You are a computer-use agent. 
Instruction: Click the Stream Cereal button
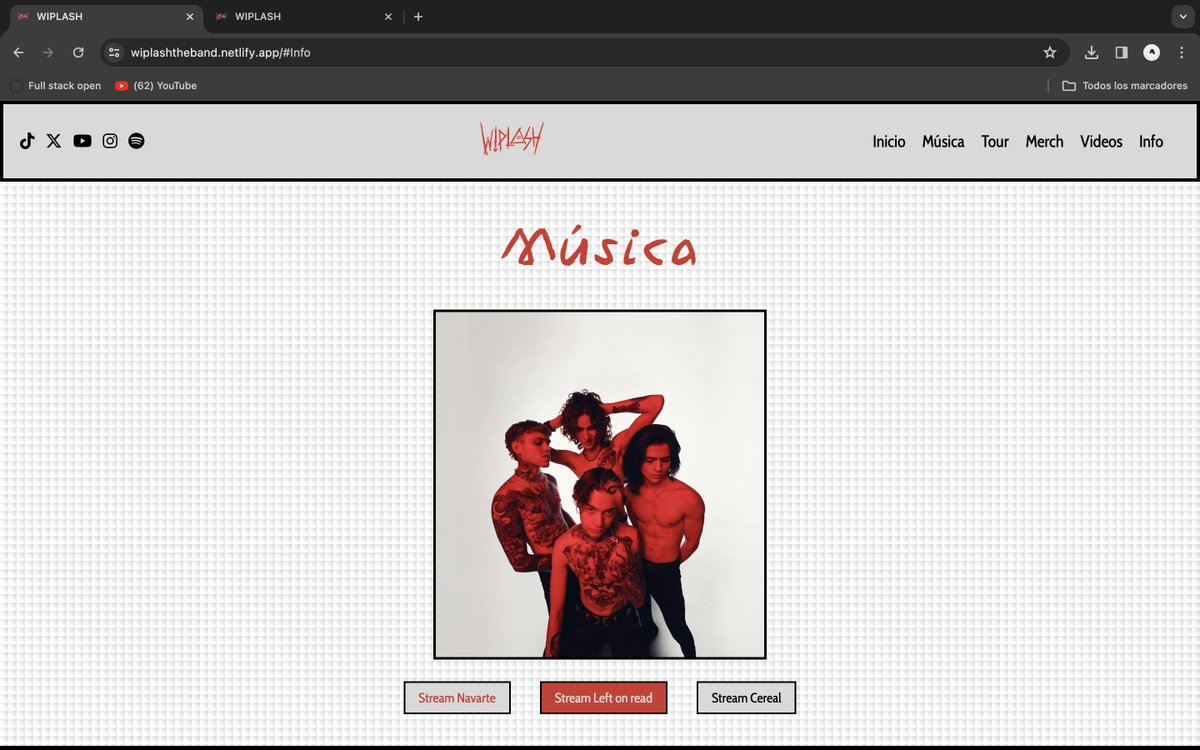point(746,698)
